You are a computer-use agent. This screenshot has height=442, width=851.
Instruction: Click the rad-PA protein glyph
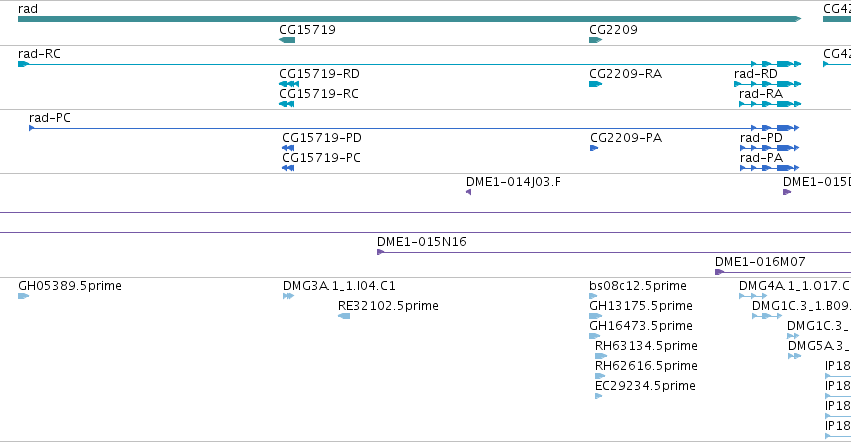click(x=770, y=168)
